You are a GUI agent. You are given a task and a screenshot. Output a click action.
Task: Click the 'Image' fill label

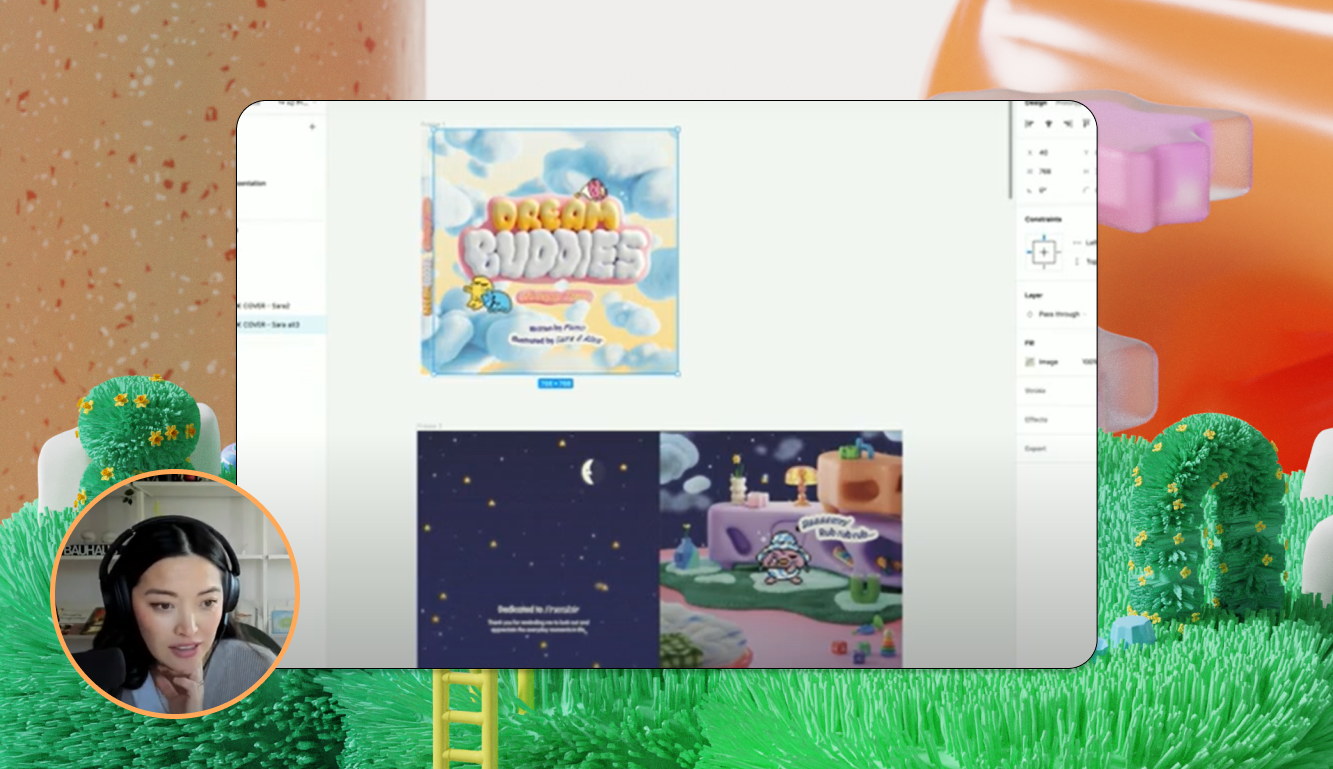coord(1048,362)
